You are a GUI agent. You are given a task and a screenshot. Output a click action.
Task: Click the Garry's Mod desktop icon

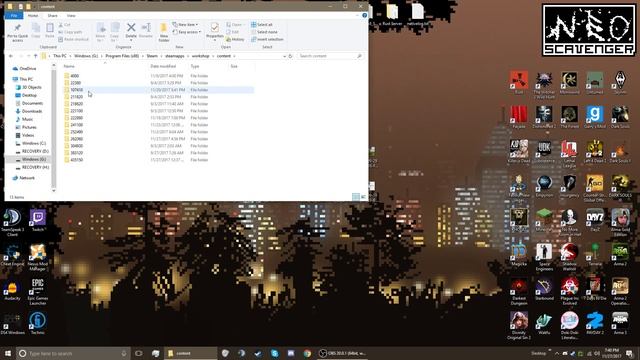pyautogui.click(x=595, y=117)
